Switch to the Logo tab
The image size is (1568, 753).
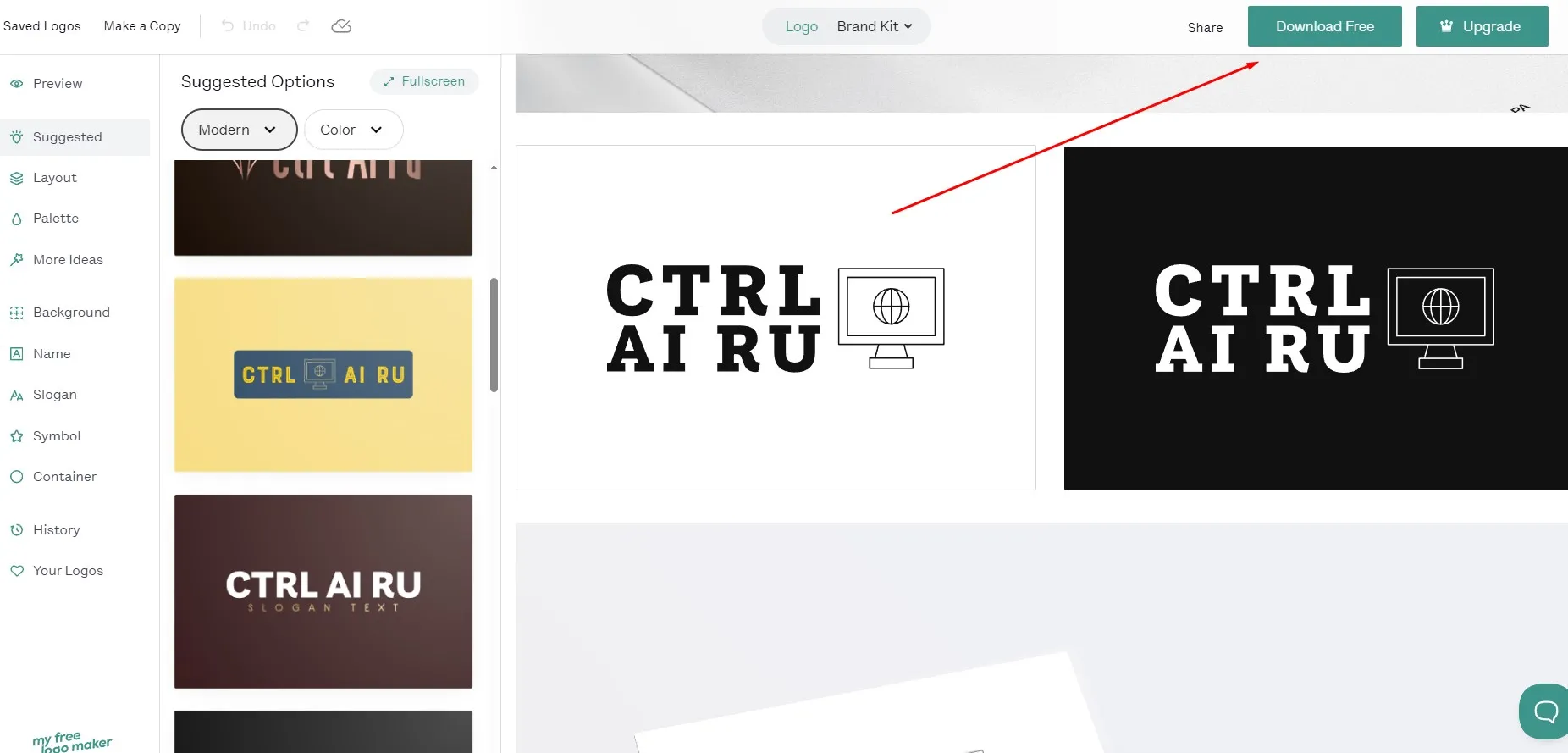pyautogui.click(x=801, y=26)
